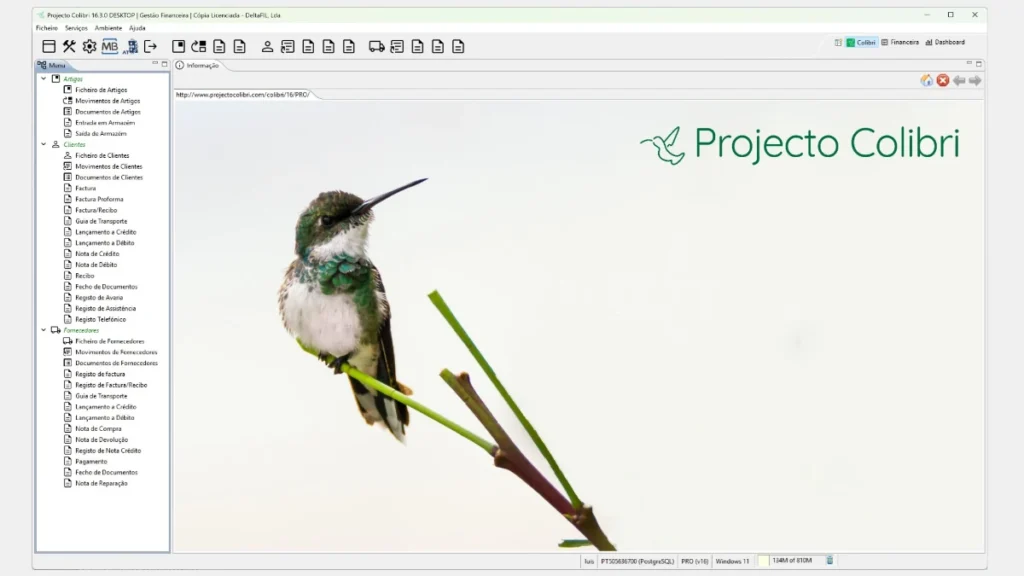Minimize the Informação panel

pyautogui.click(x=969, y=63)
